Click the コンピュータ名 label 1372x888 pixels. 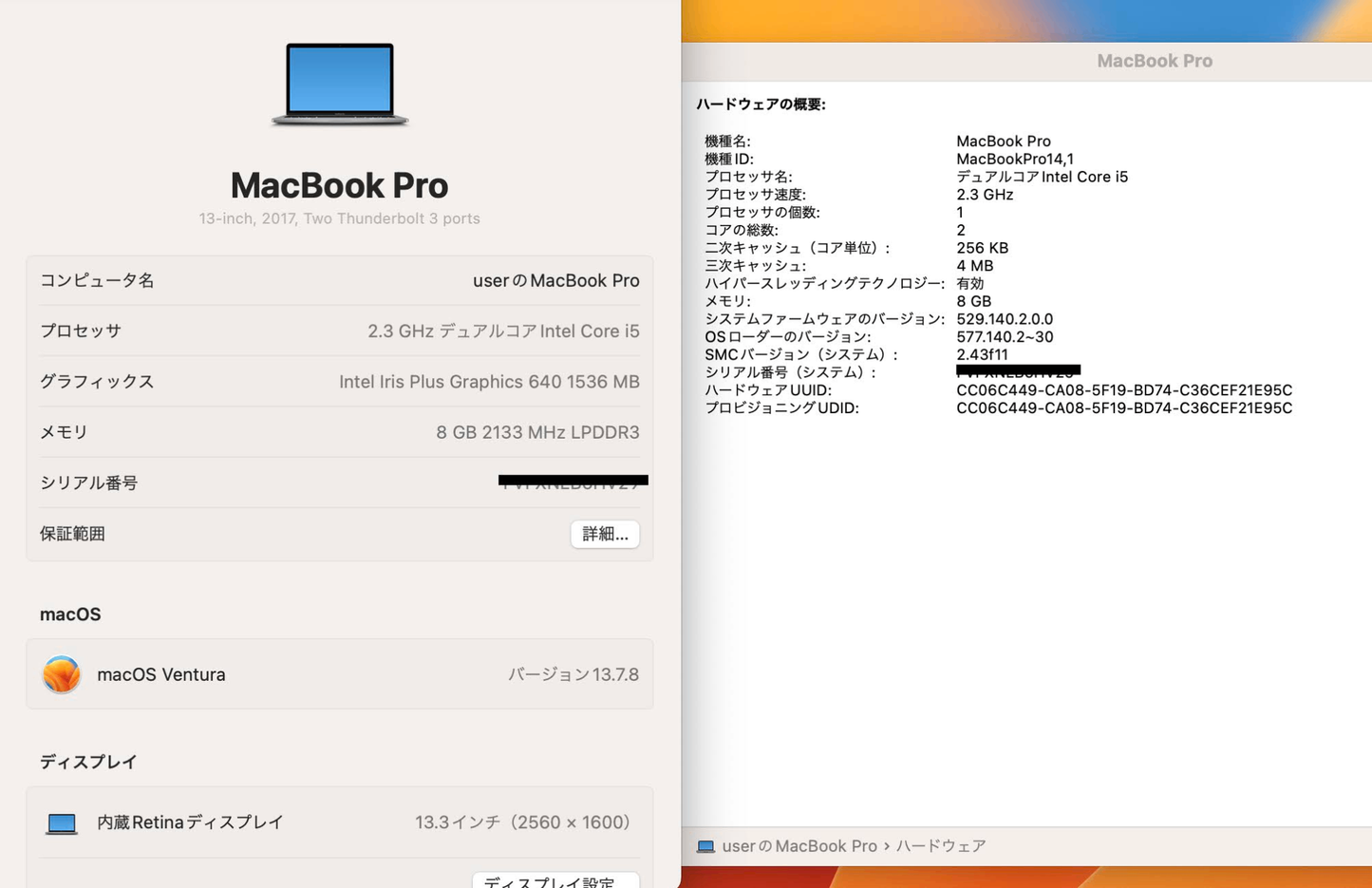97,280
